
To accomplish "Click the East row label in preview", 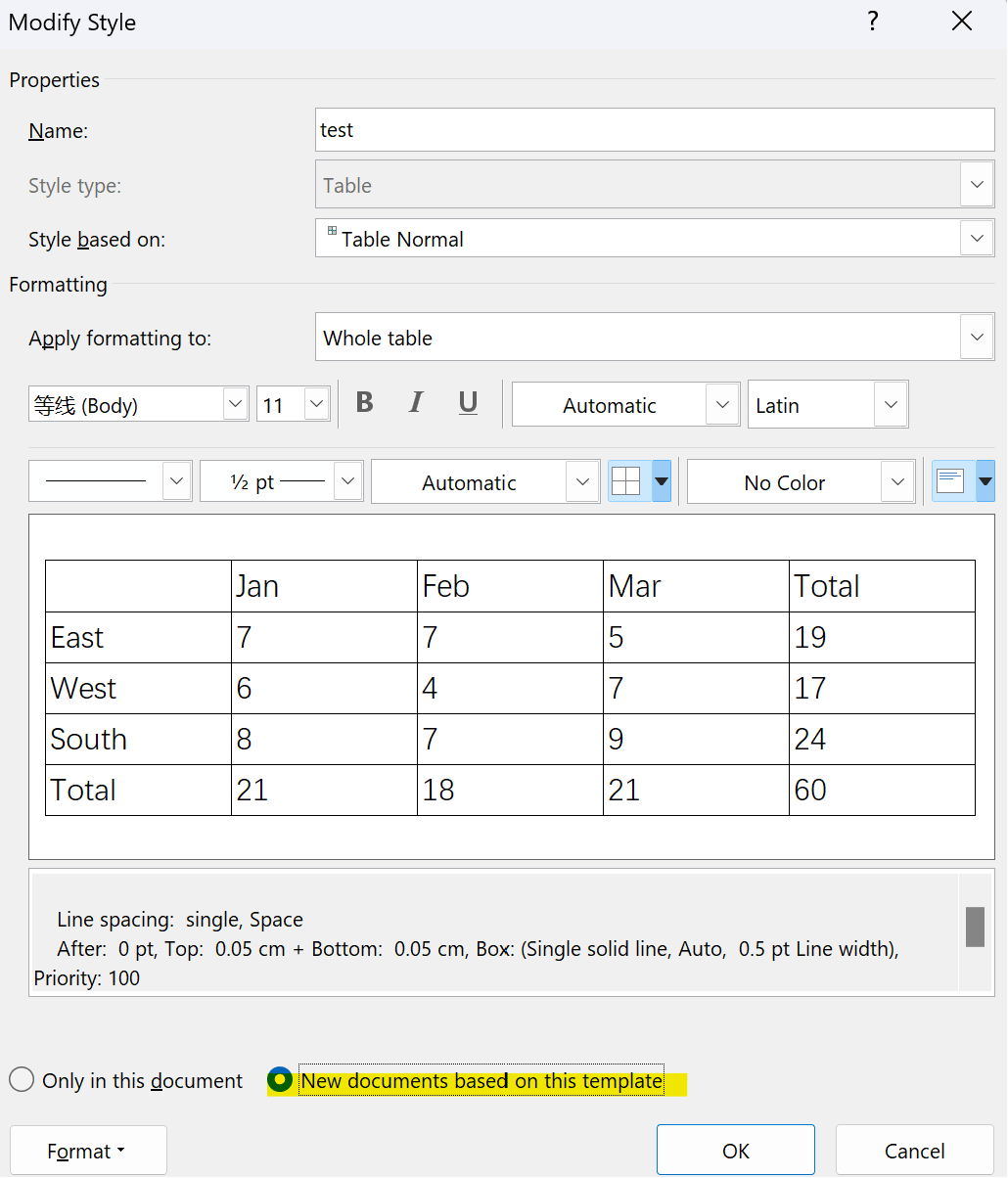I will pyautogui.click(x=138, y=637).
